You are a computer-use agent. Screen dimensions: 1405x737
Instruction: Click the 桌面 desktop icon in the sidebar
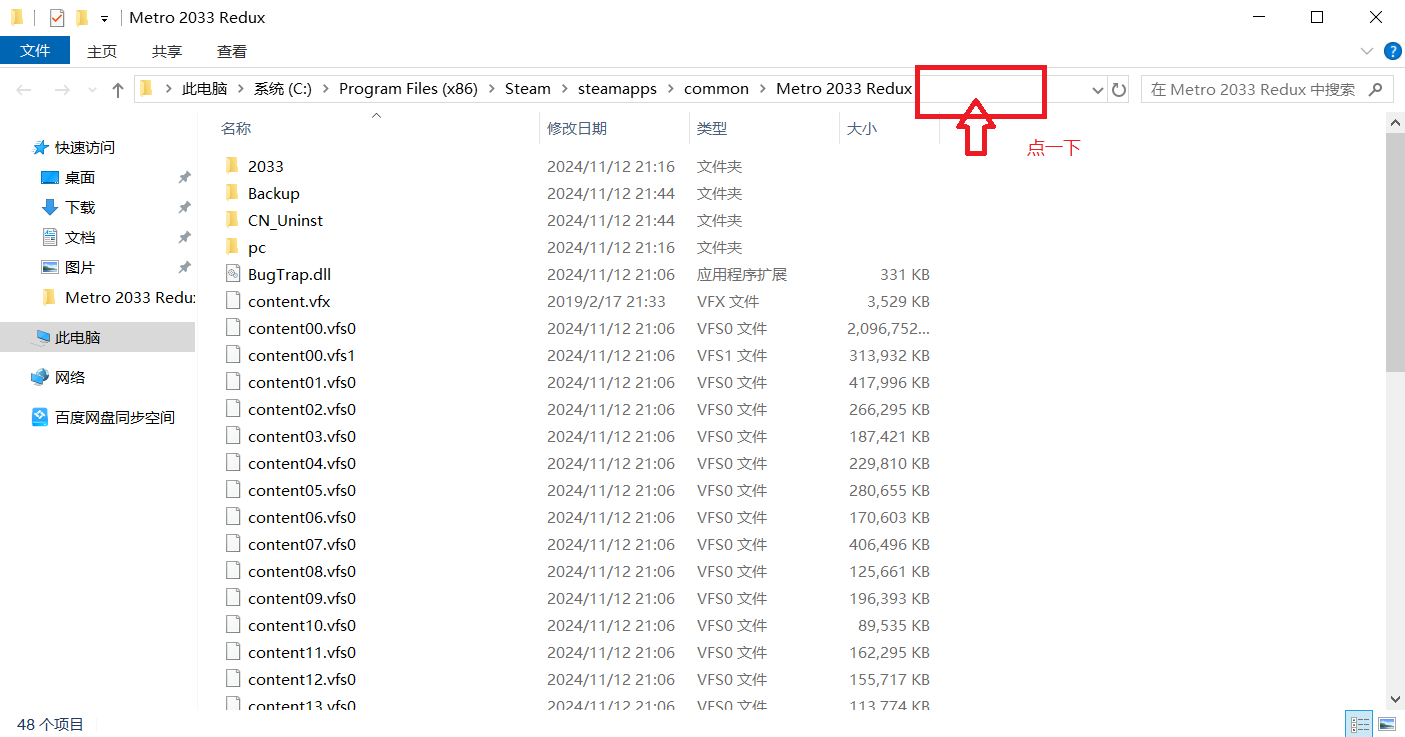(50, 178)
